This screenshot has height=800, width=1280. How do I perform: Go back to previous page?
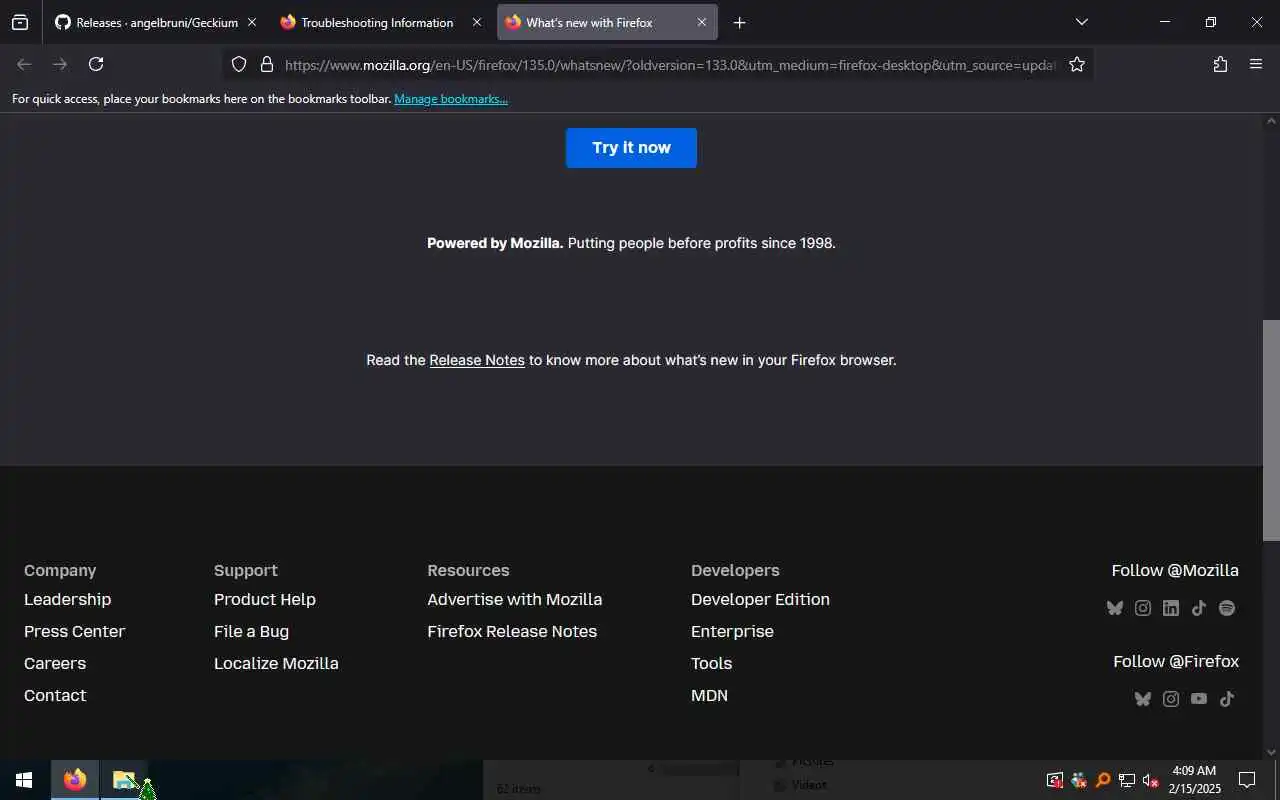click(24, 64)
